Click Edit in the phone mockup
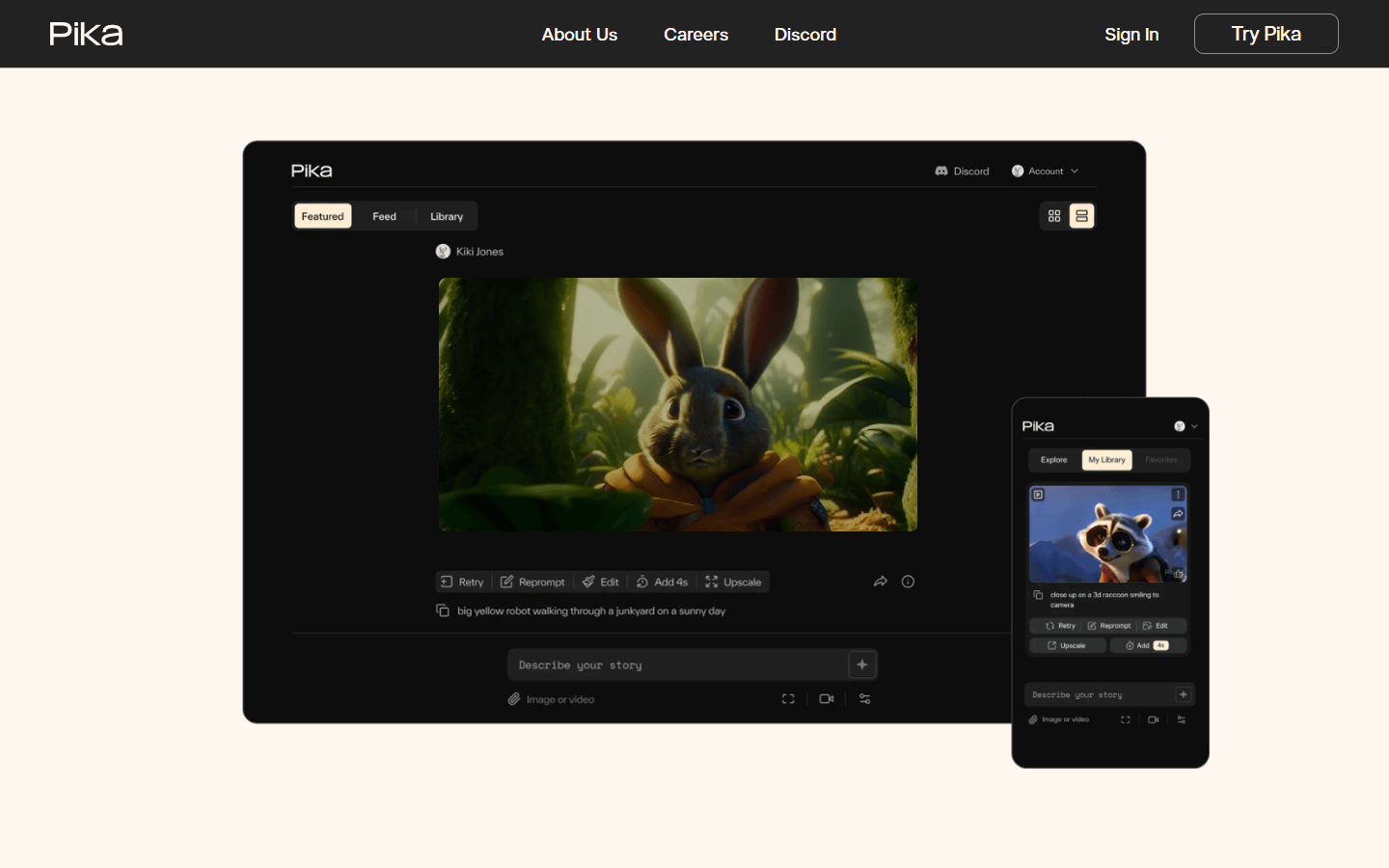 click(x=1155, y=626)
